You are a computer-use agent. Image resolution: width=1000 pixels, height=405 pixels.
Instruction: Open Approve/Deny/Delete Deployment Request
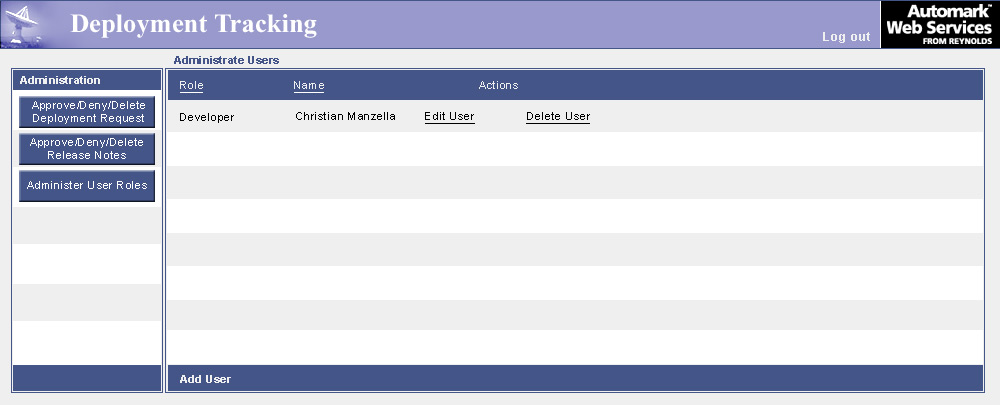click(87, 112)
